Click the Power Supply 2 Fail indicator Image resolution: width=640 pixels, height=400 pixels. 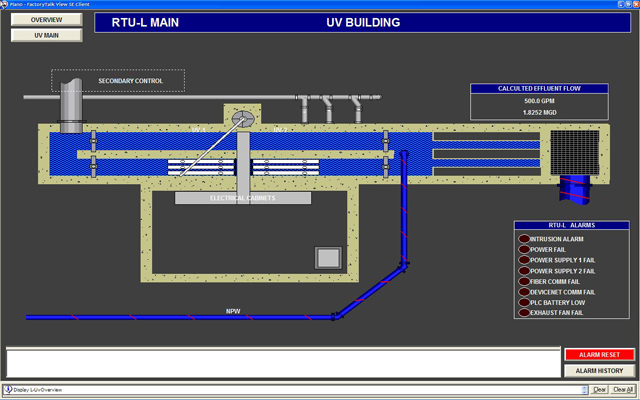tap(524, 271)
